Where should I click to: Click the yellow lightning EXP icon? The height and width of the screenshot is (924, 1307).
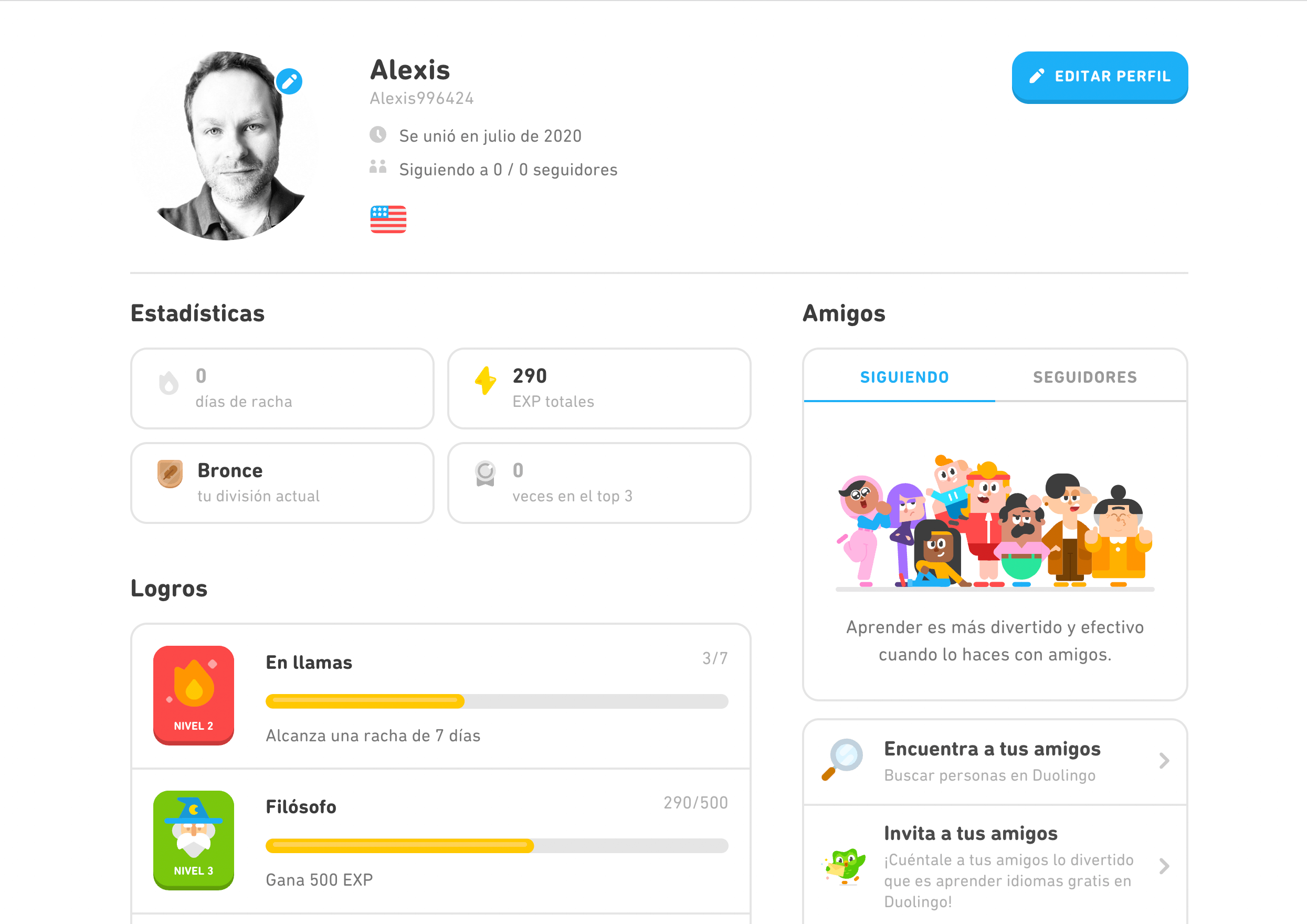tap(486, 381)
